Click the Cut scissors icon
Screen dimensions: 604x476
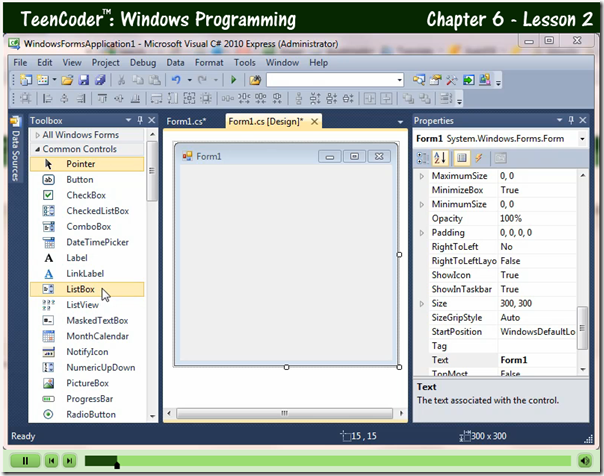121,80
